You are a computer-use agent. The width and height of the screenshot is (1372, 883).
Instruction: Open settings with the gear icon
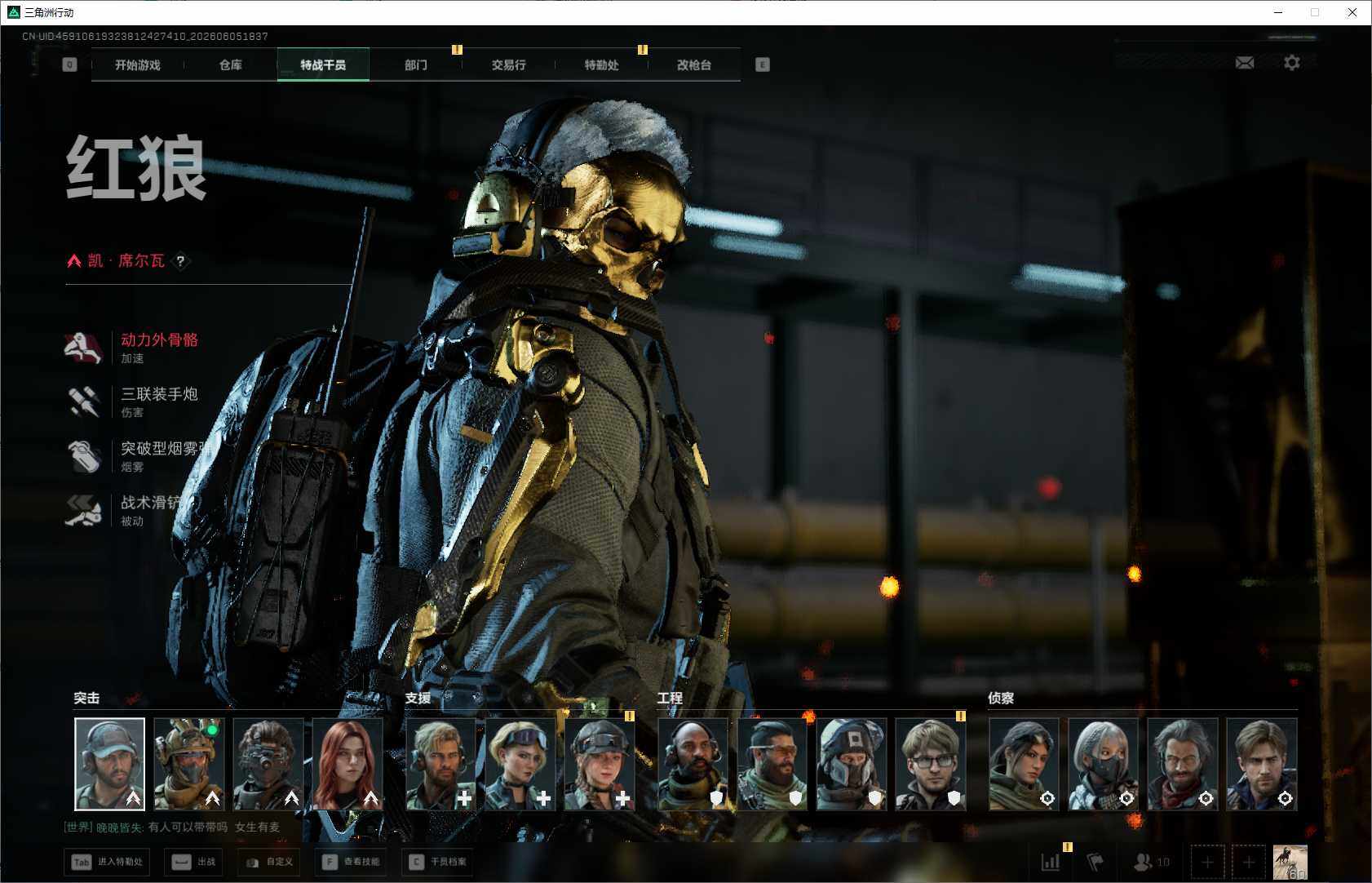[1292, 63]
